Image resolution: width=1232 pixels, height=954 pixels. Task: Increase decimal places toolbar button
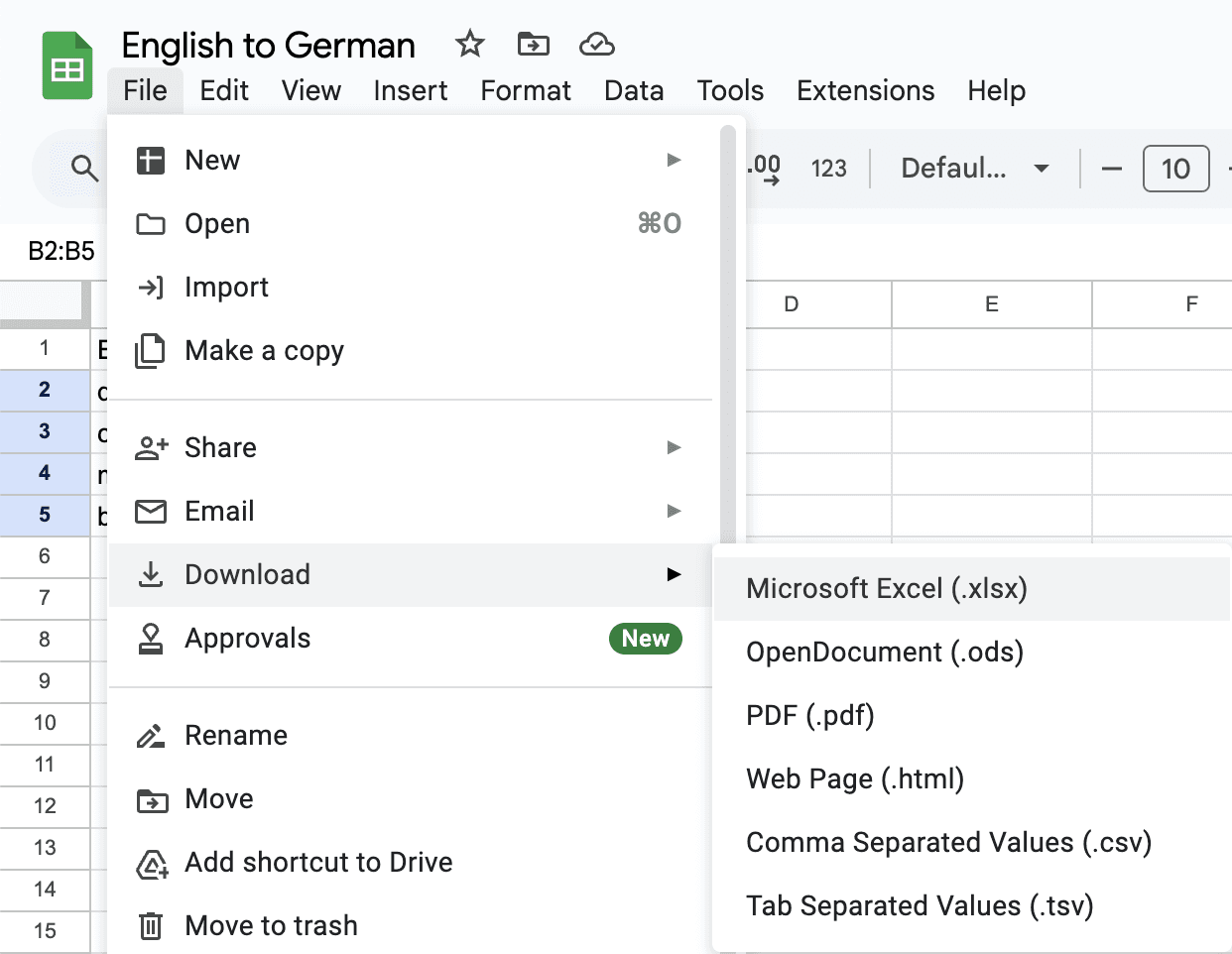[765, 169]
